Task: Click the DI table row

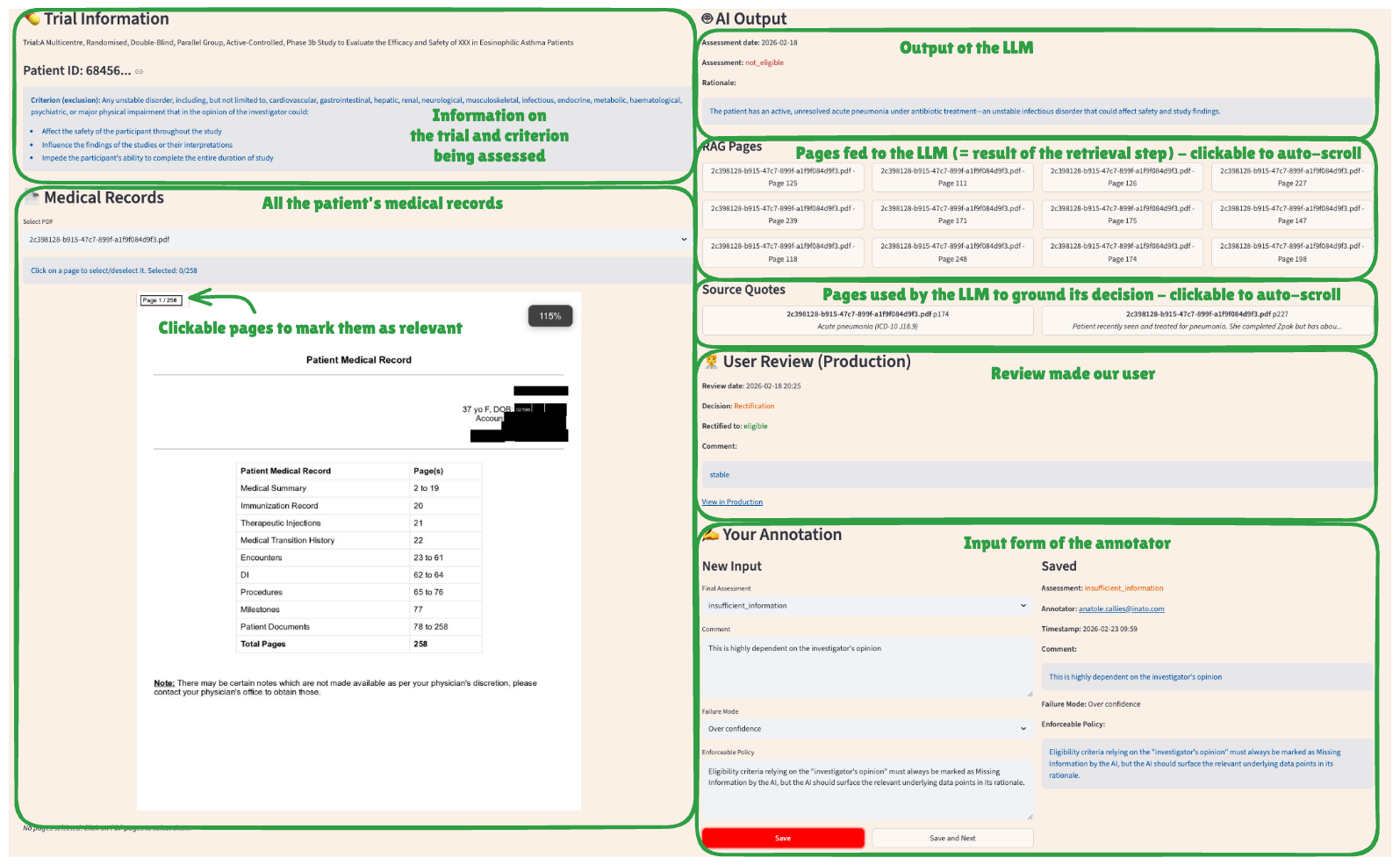Action: point(359,575)
